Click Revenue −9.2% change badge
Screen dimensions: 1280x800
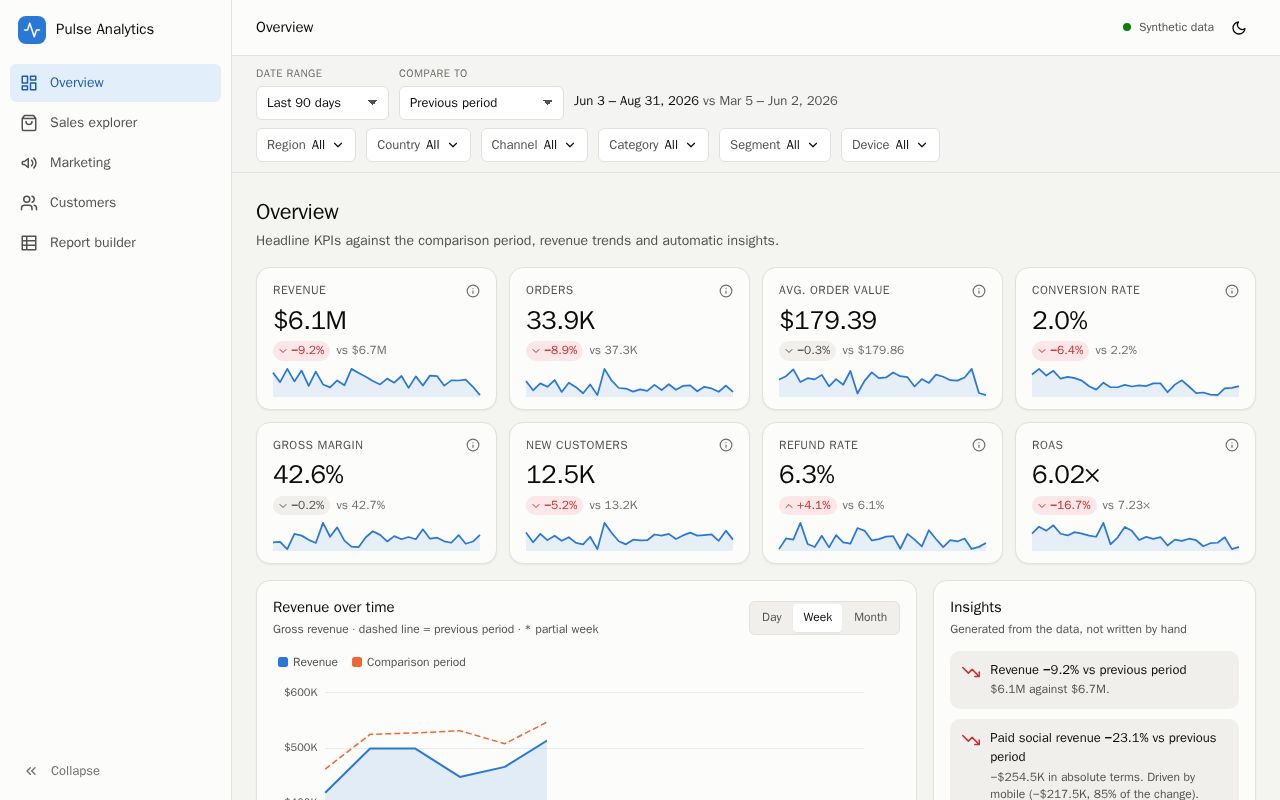pos(301,351)
